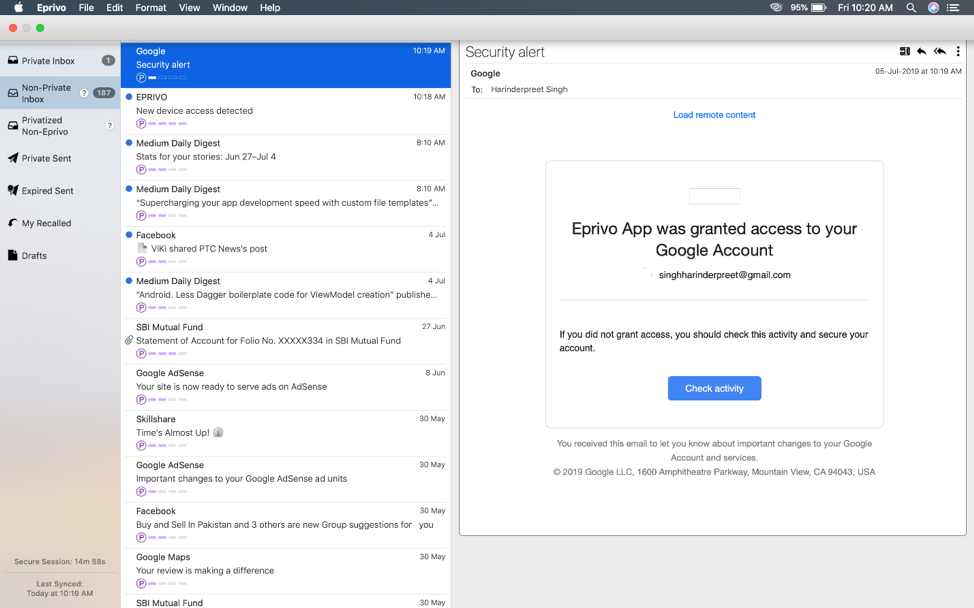Click the P privacy icon on EPRIVO message

click(142, 124)
